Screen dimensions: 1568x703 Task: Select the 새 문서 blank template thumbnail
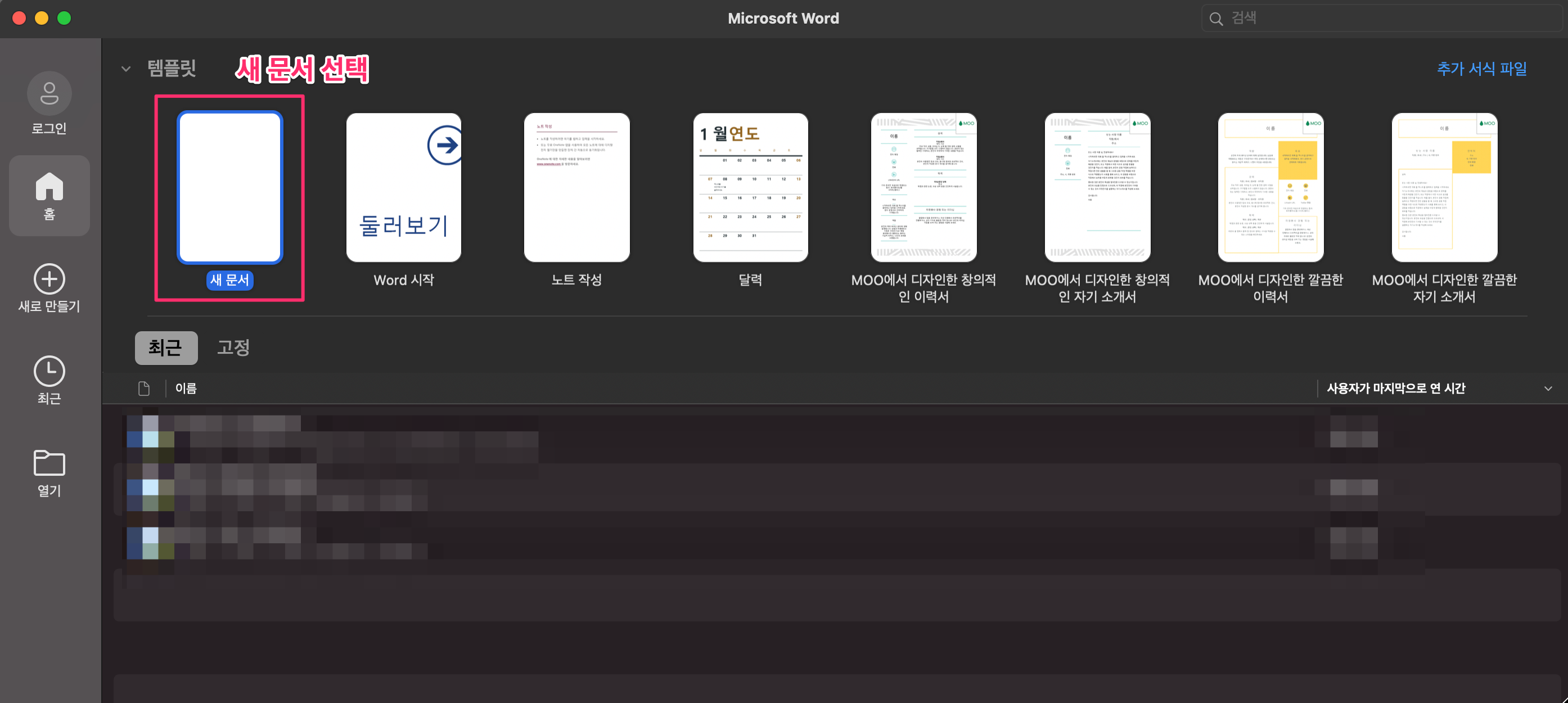pyautogui.click(x=229, y=187)
